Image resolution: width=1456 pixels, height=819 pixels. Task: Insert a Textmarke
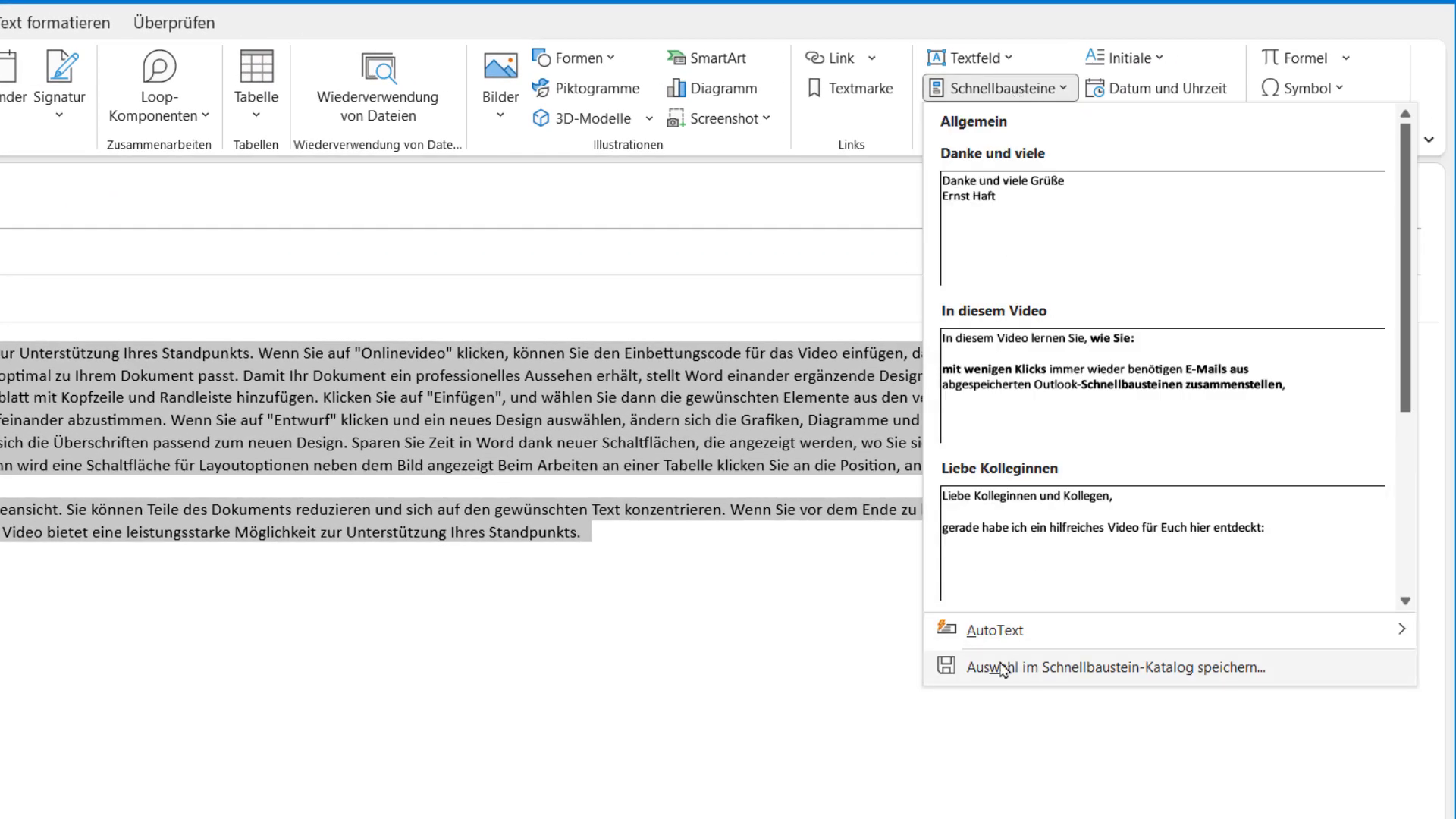[849, 88]
